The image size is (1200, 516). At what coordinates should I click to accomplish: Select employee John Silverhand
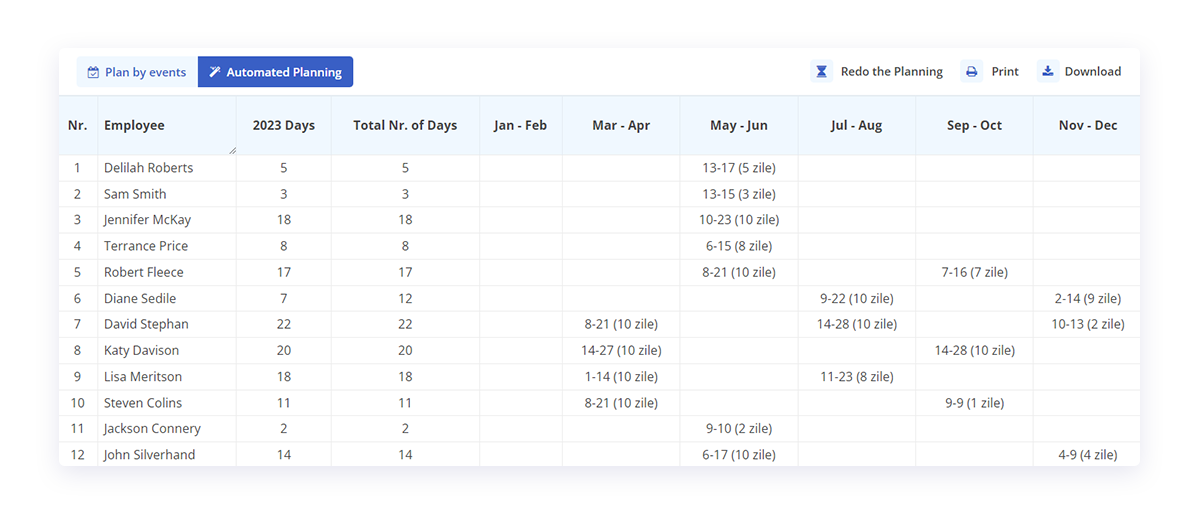pyautogui.click(x=150, y=454)
